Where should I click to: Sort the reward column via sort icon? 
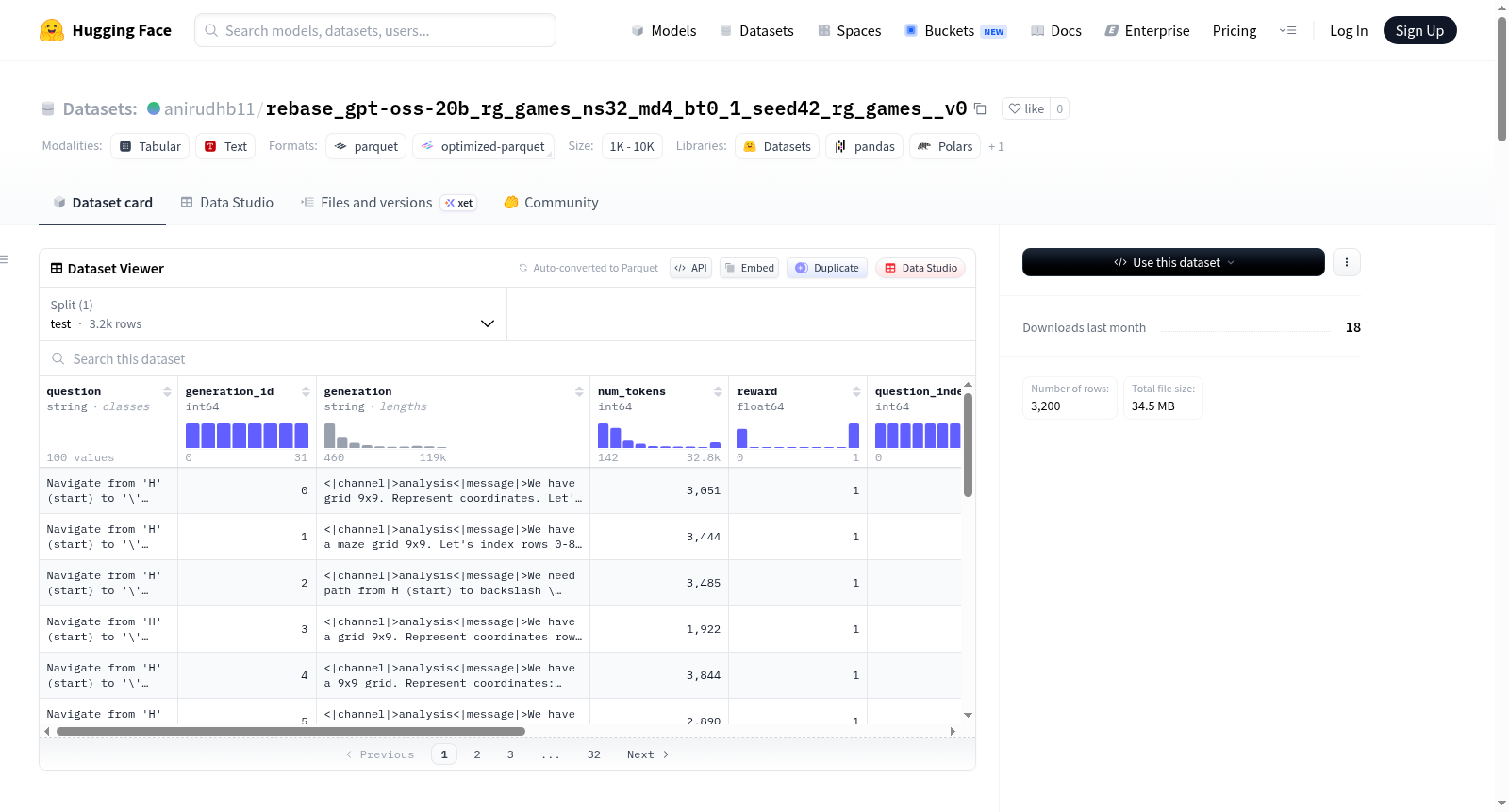(856, 391)
